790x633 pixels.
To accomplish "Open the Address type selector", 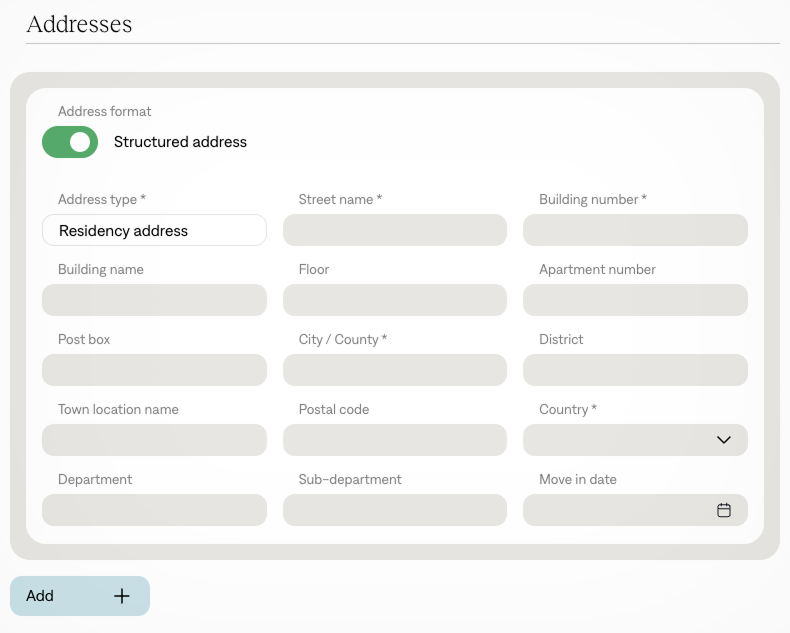I will click(x=154, y=230).
